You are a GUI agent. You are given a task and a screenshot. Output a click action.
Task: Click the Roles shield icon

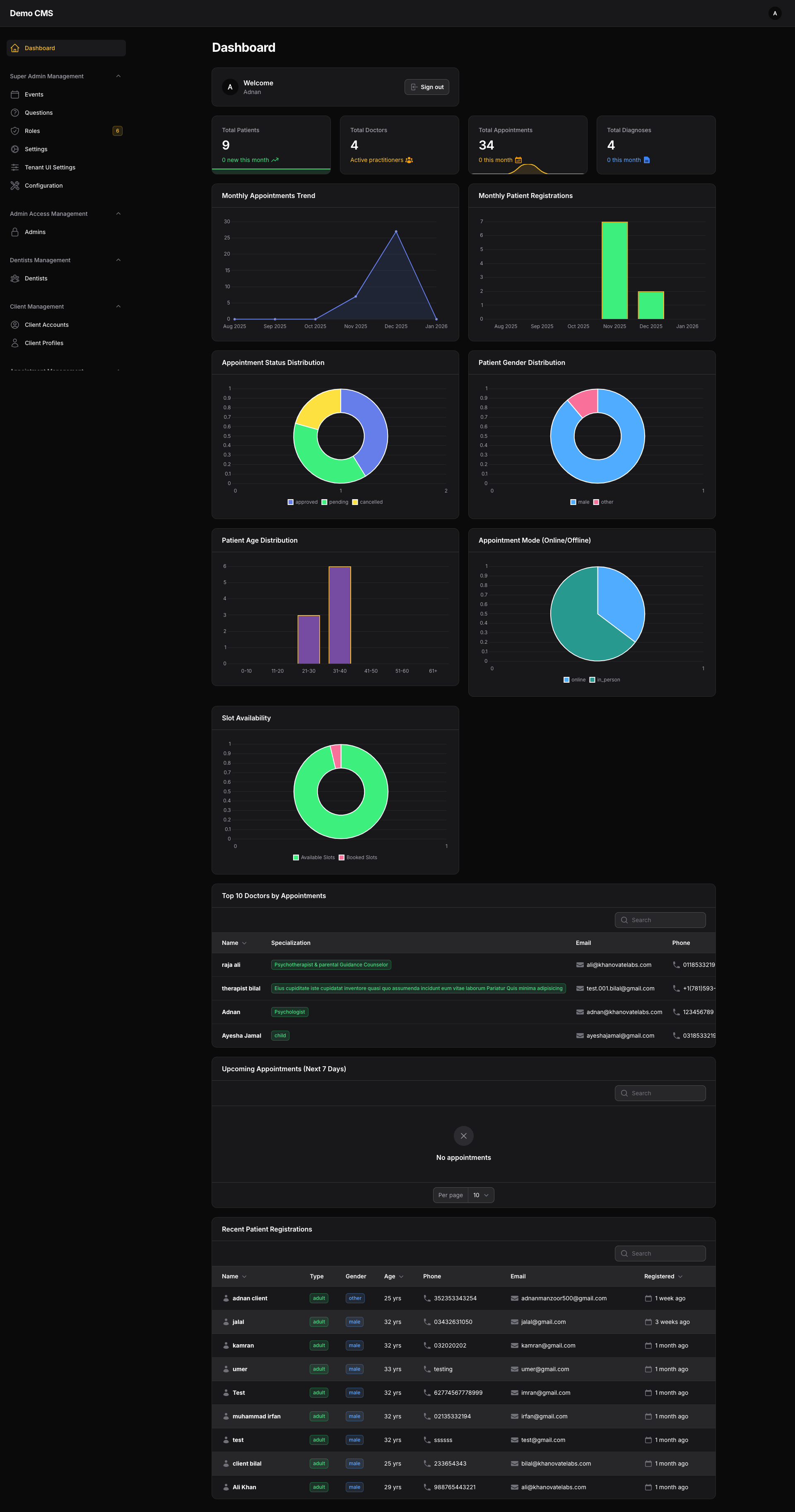coord(15,131)
